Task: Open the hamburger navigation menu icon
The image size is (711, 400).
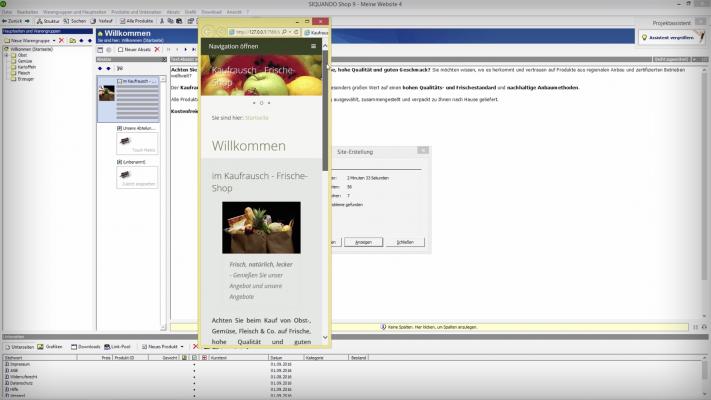Action: click(313, 46)
